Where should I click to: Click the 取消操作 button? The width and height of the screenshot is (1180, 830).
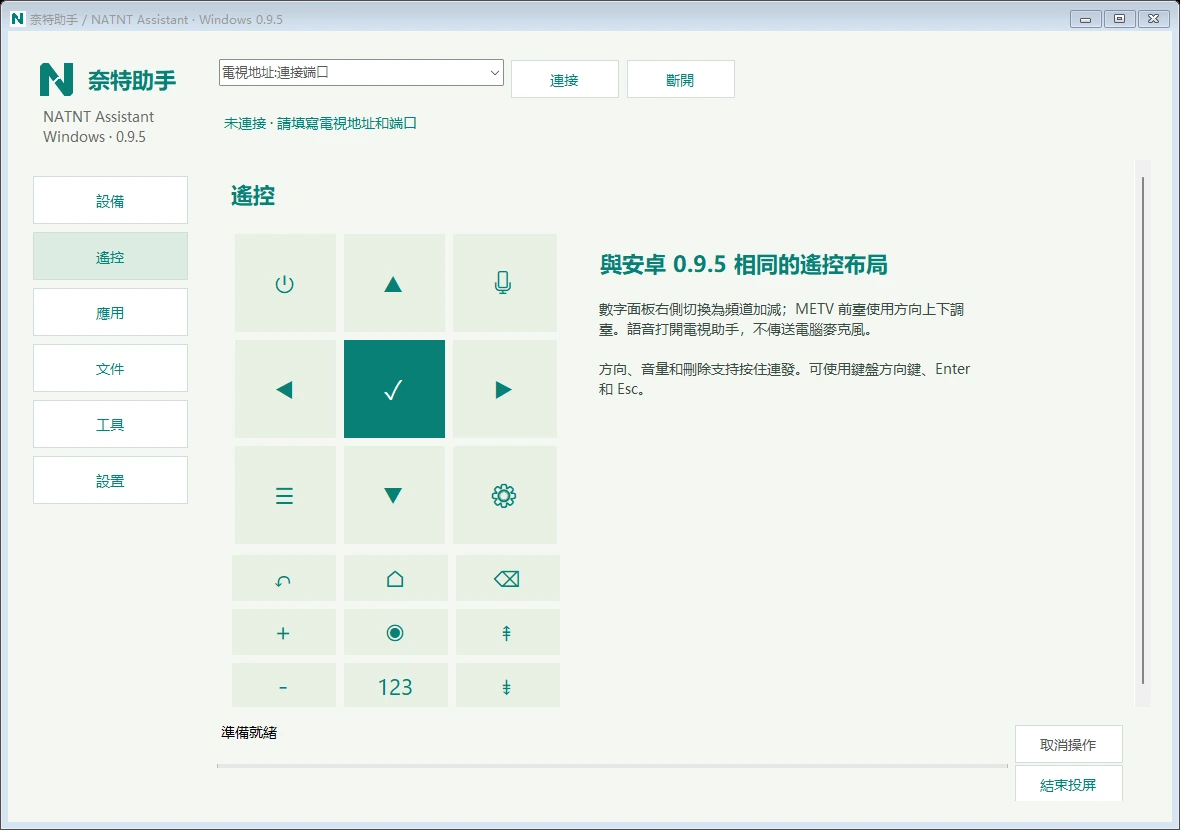[x=1069, y=744]
